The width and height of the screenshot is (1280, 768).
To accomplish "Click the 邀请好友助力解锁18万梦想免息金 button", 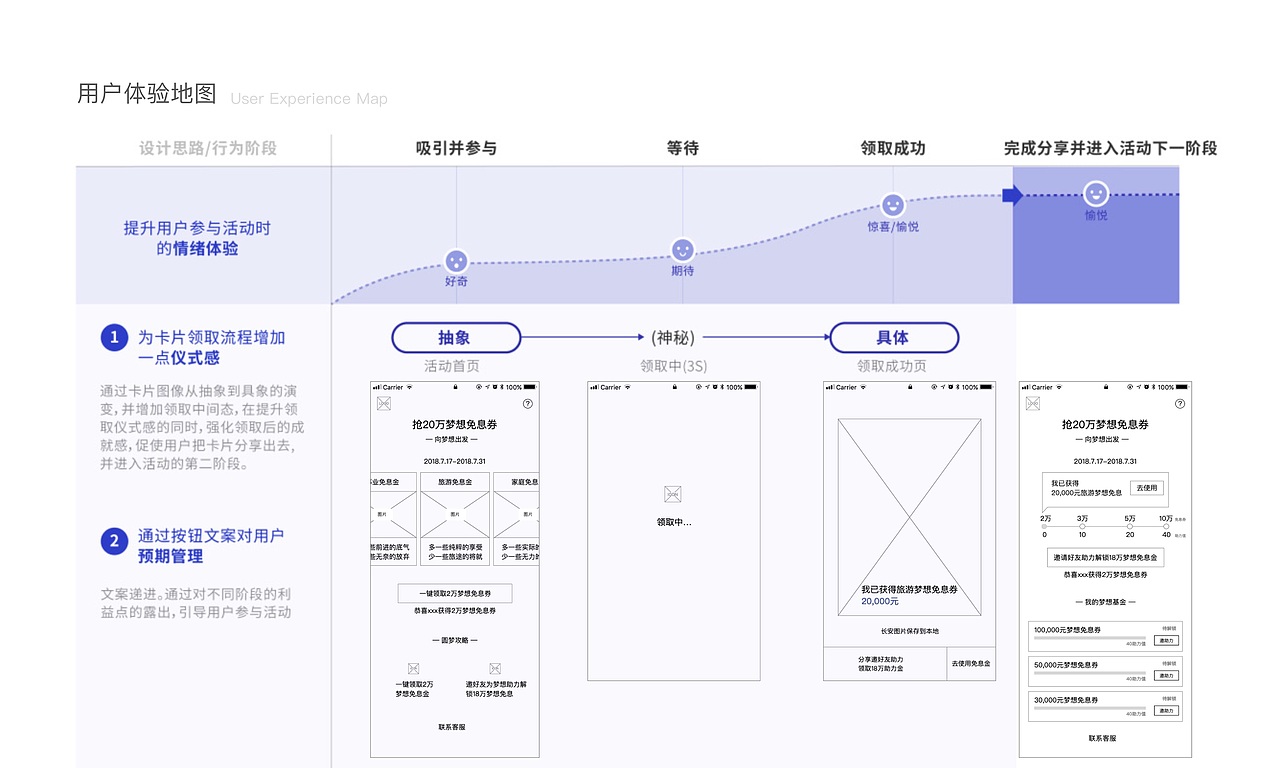I will coord(1105,558).
